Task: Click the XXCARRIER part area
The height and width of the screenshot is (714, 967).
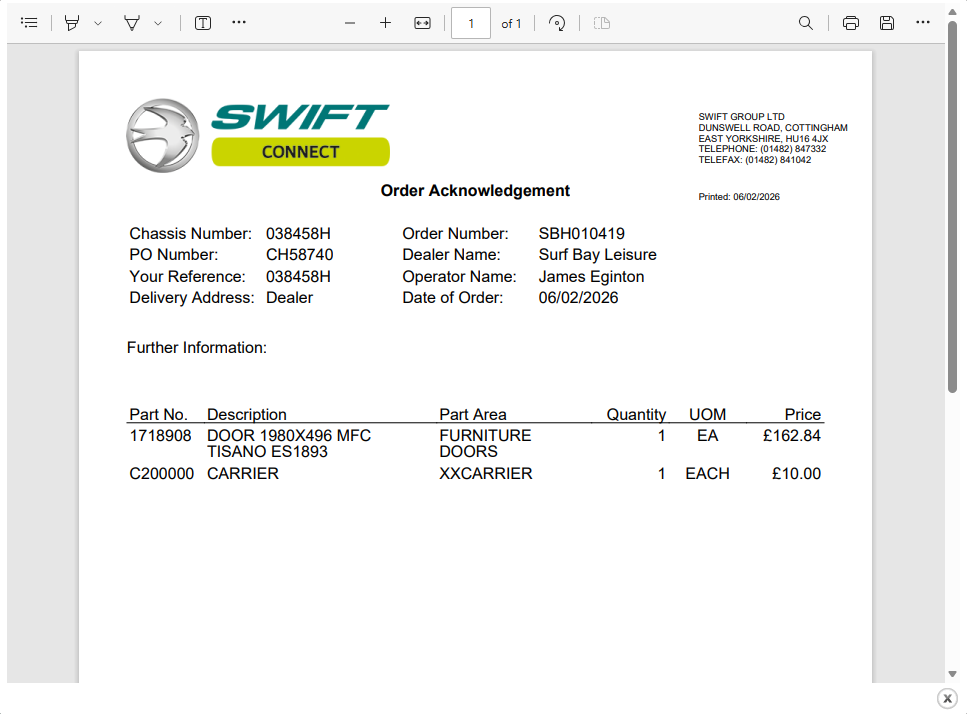Action: point(486,474)
